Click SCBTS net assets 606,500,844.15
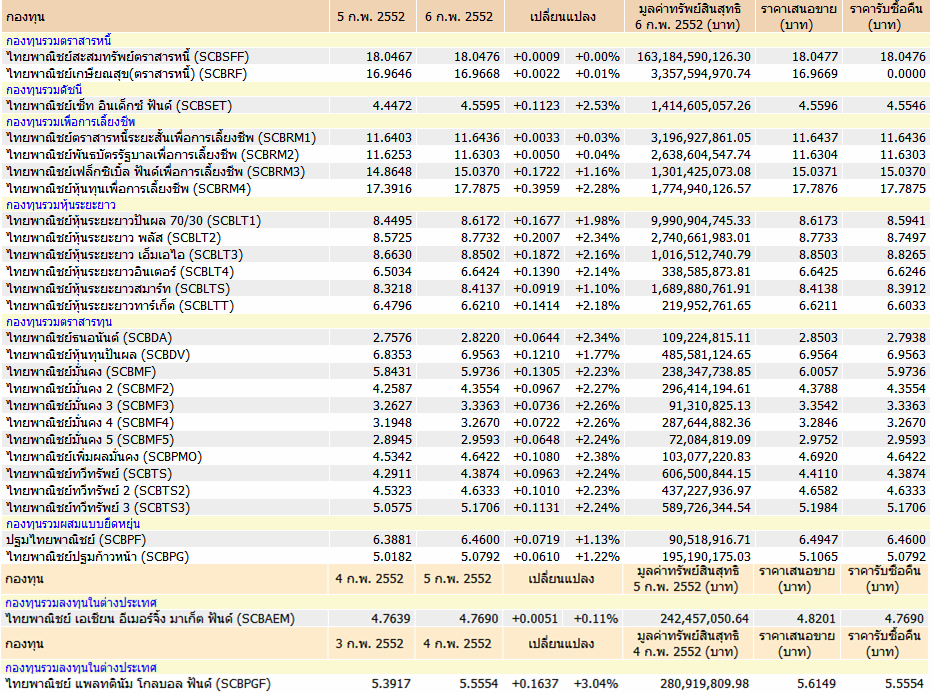The height and width of the screenshot is (693, 934). [x=706, y=474]
